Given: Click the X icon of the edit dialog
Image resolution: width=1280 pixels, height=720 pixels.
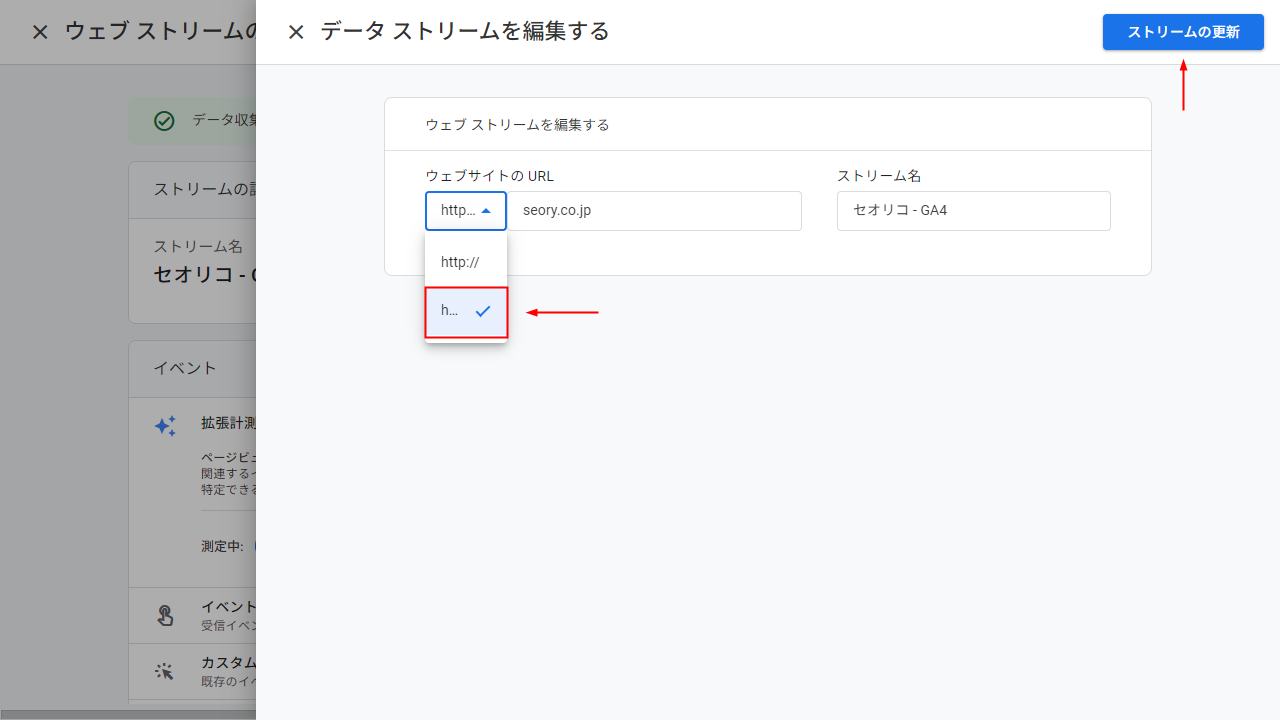Looking at the screenshot, I should pos(296,31).
